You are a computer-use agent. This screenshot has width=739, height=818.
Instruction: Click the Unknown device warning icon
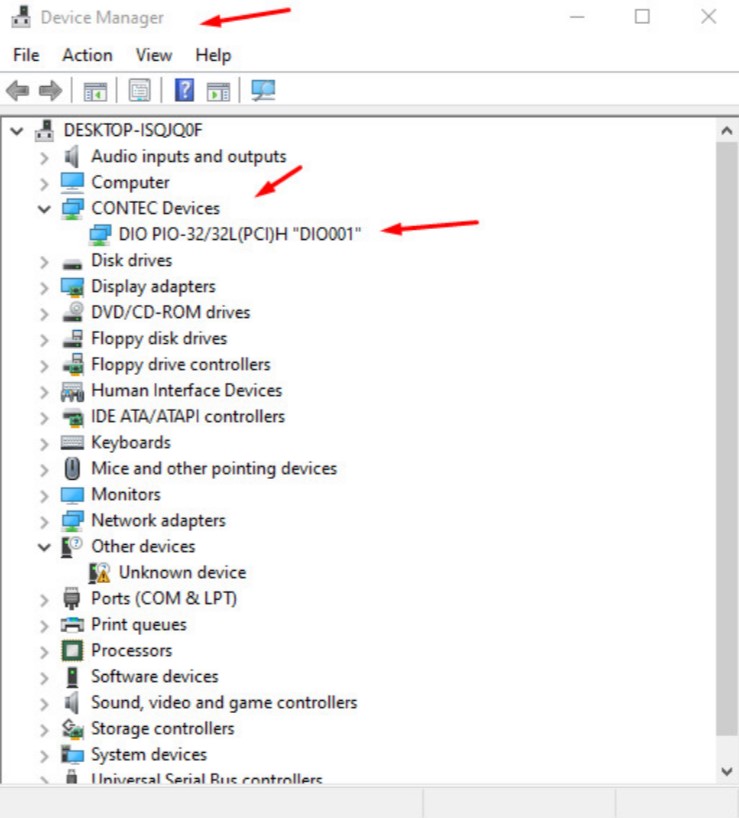coord(99,572)
